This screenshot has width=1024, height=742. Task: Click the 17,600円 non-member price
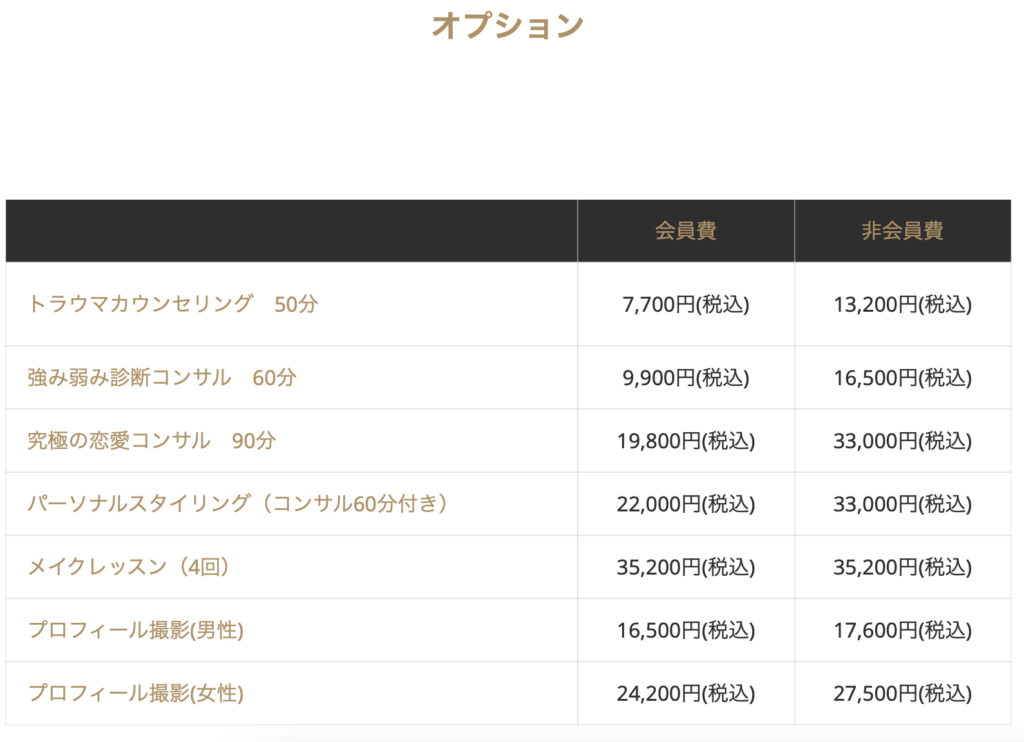pos(902,630)
